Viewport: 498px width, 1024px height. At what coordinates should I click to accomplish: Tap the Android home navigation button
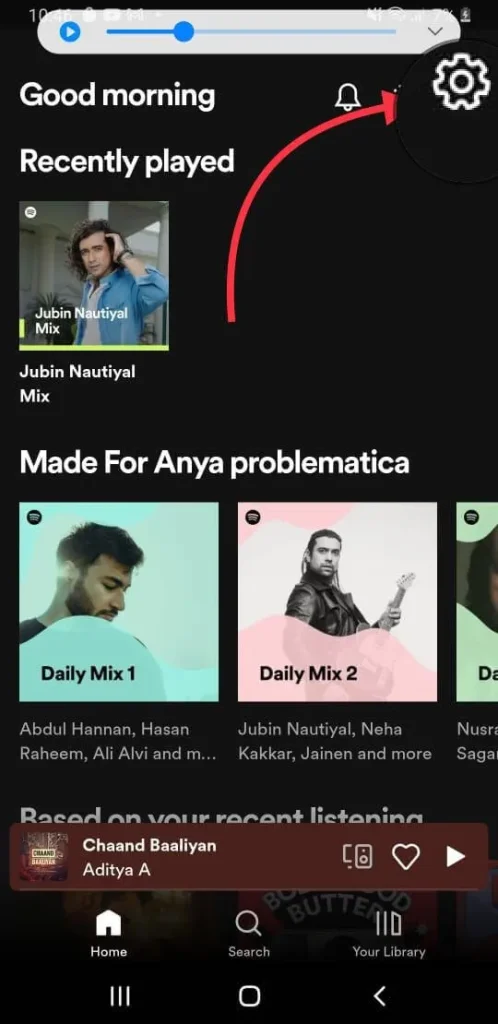click(x=249, y=996)
